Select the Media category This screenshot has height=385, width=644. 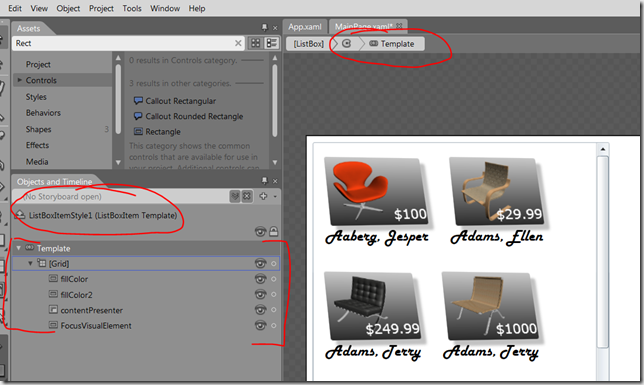(x=37, y=161)
